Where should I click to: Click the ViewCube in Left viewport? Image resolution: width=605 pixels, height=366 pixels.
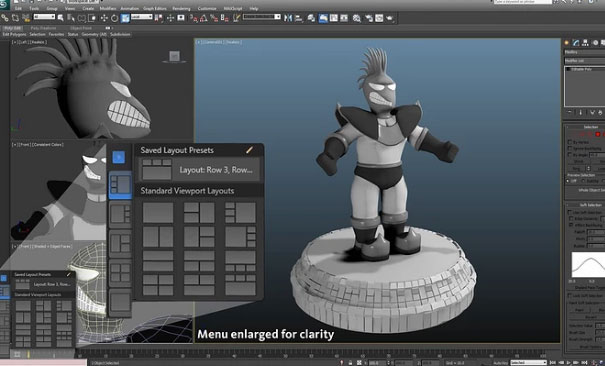(174, 57)
